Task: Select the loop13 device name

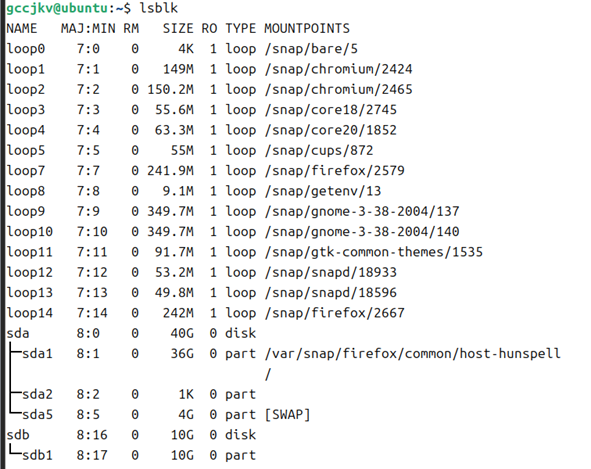Action: [30, 293]
